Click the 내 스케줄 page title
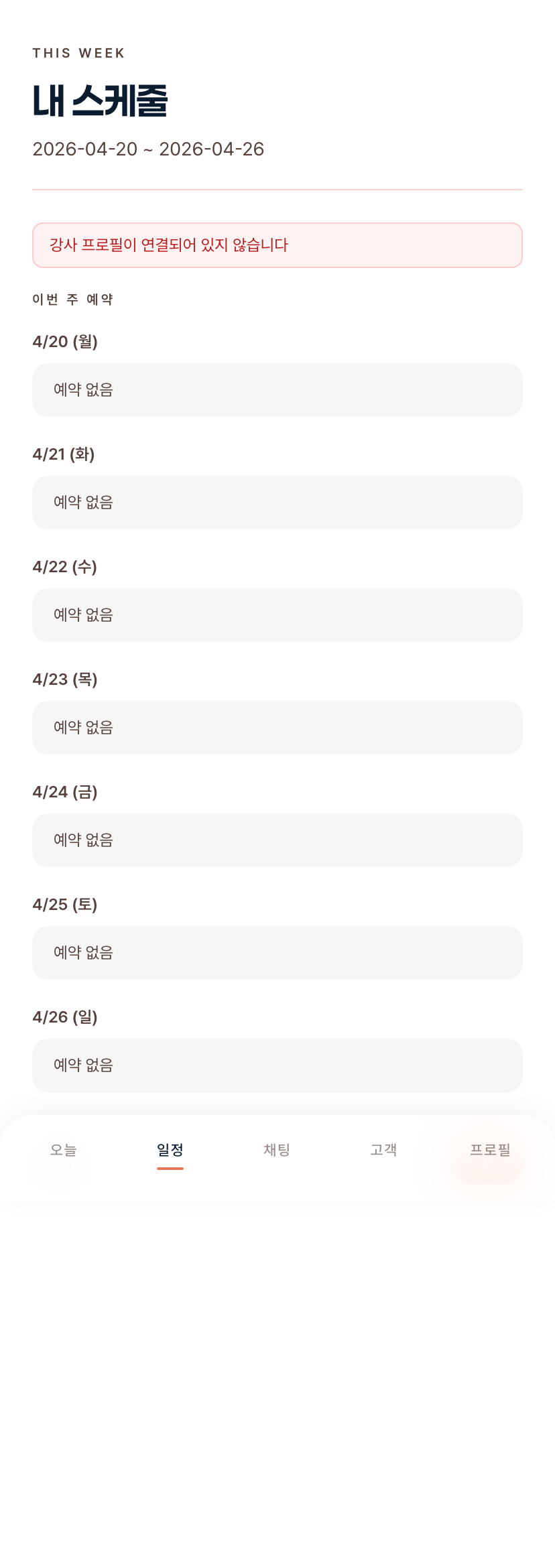The height and width of the screenshot is (1568, 555). click(x=100, y=101)
